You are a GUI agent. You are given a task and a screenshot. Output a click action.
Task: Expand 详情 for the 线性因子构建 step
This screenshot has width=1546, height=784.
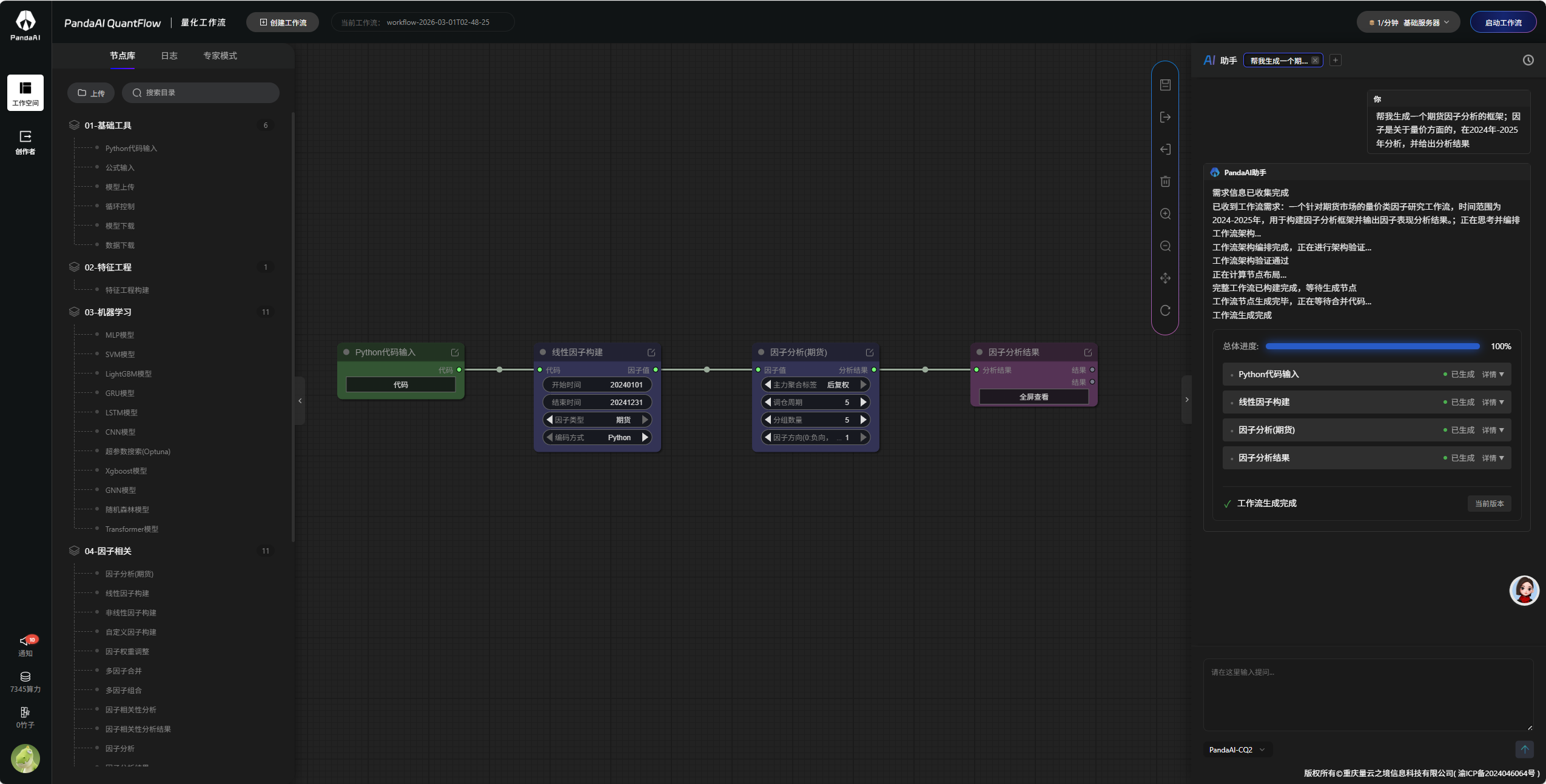[1493, 402]
